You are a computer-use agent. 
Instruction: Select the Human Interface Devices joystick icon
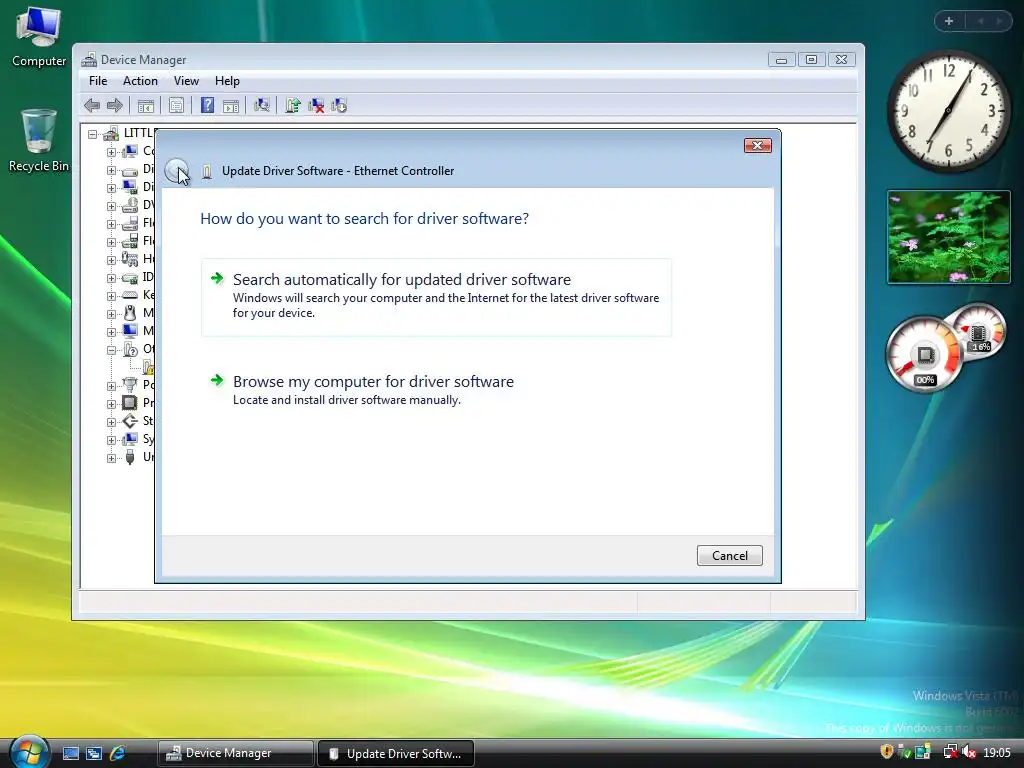pos(130,259)
